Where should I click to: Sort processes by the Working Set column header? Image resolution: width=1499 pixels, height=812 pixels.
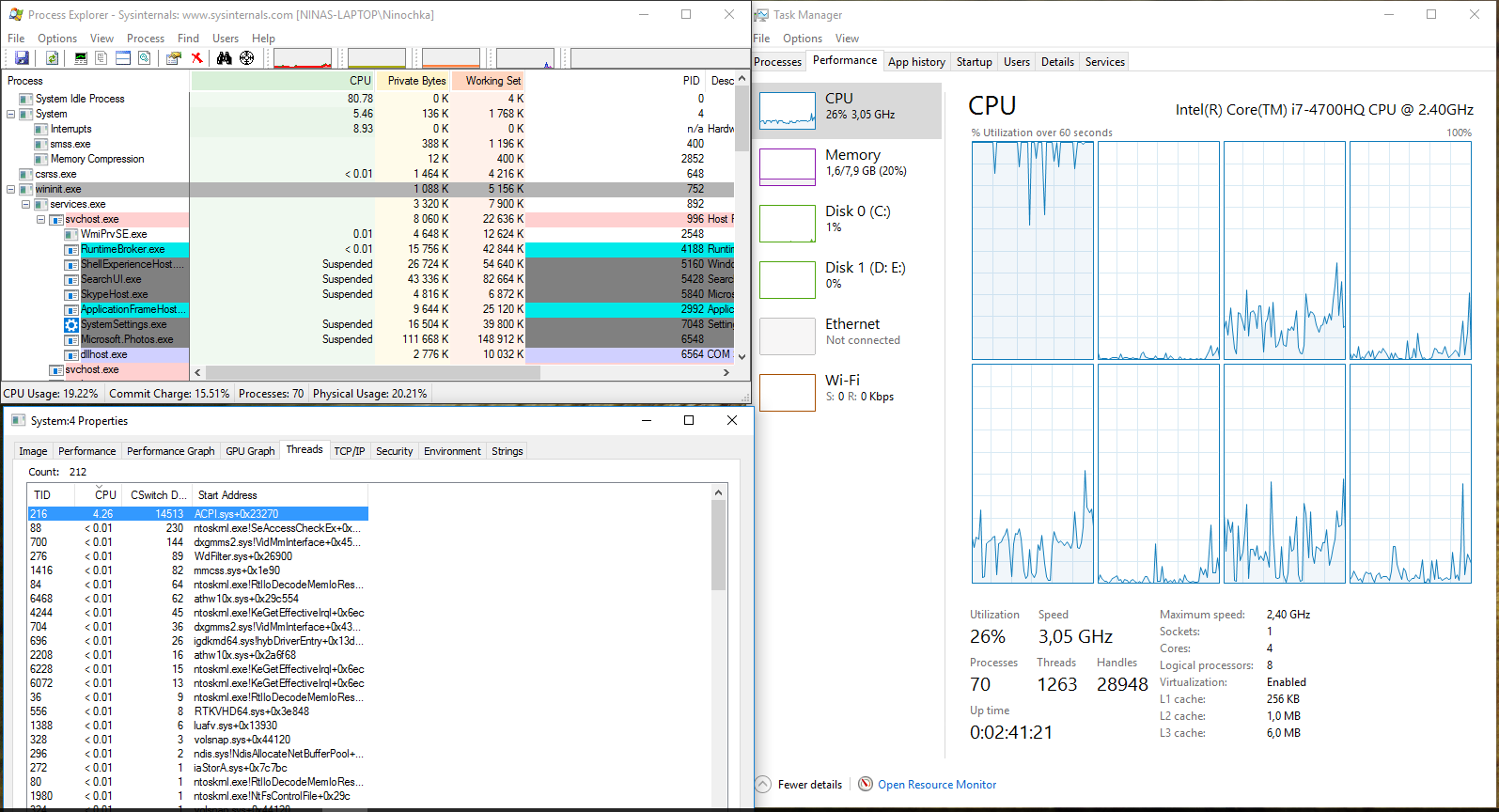pyautogui.click(x=490, y=81)
